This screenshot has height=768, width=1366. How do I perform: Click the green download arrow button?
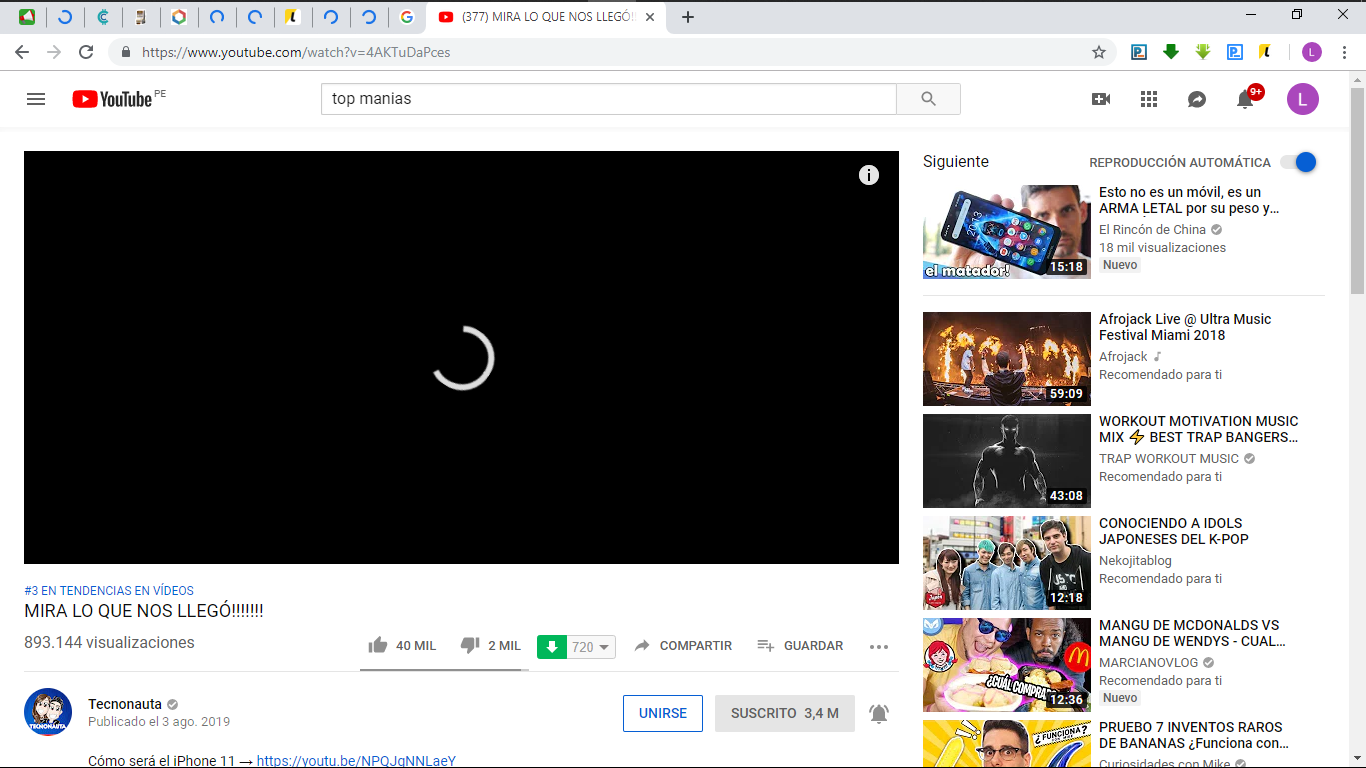(552, 647)
